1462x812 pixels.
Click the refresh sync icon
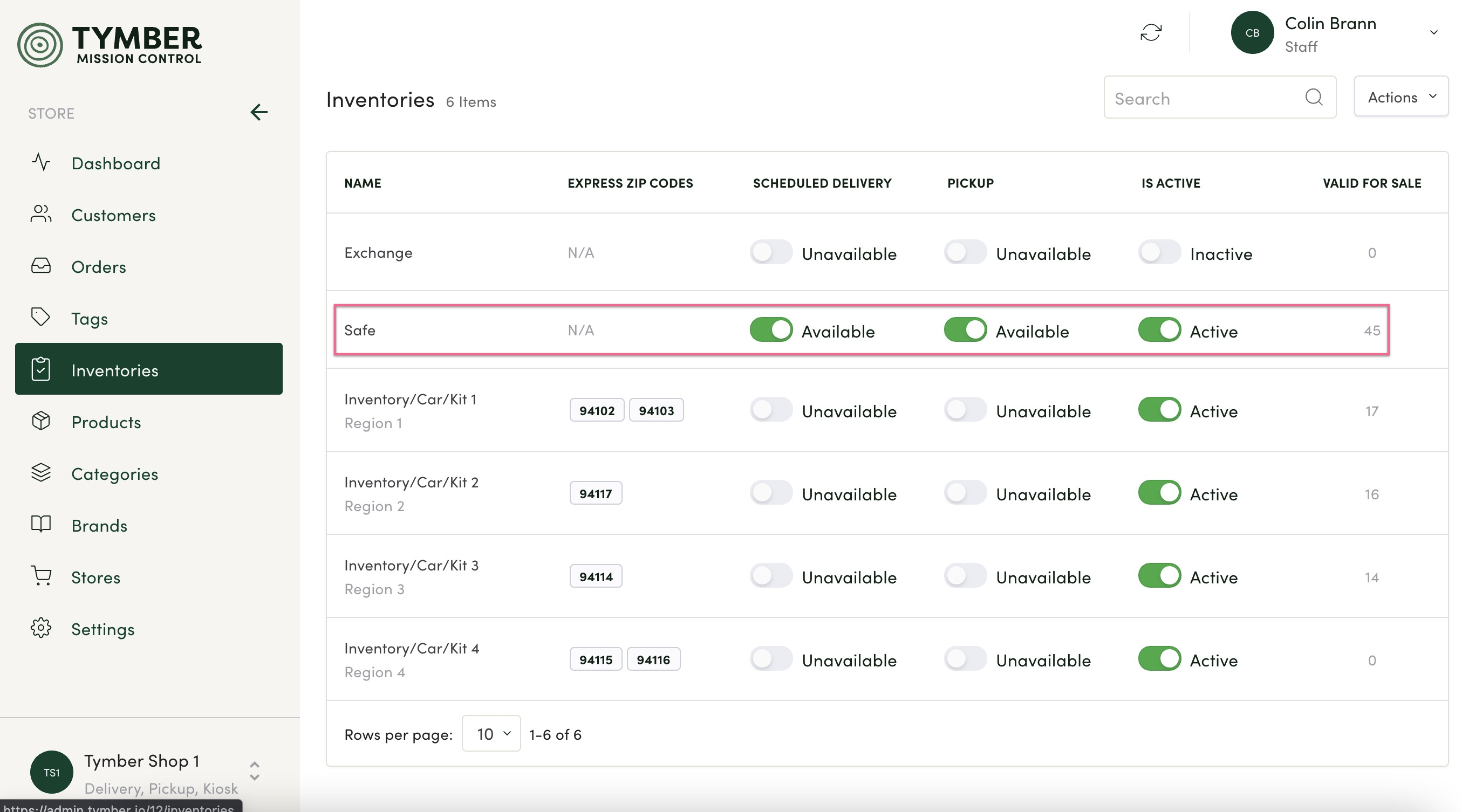1150,33
